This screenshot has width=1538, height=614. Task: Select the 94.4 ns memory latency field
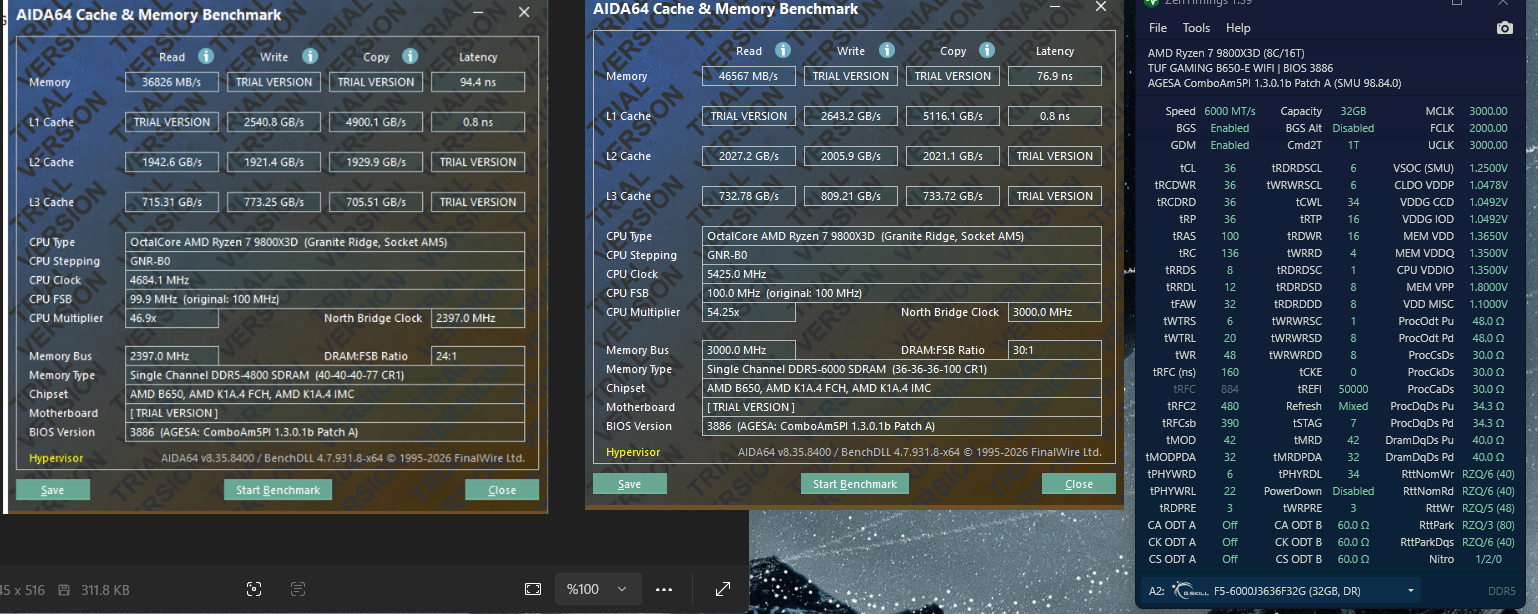coord(478,82)
